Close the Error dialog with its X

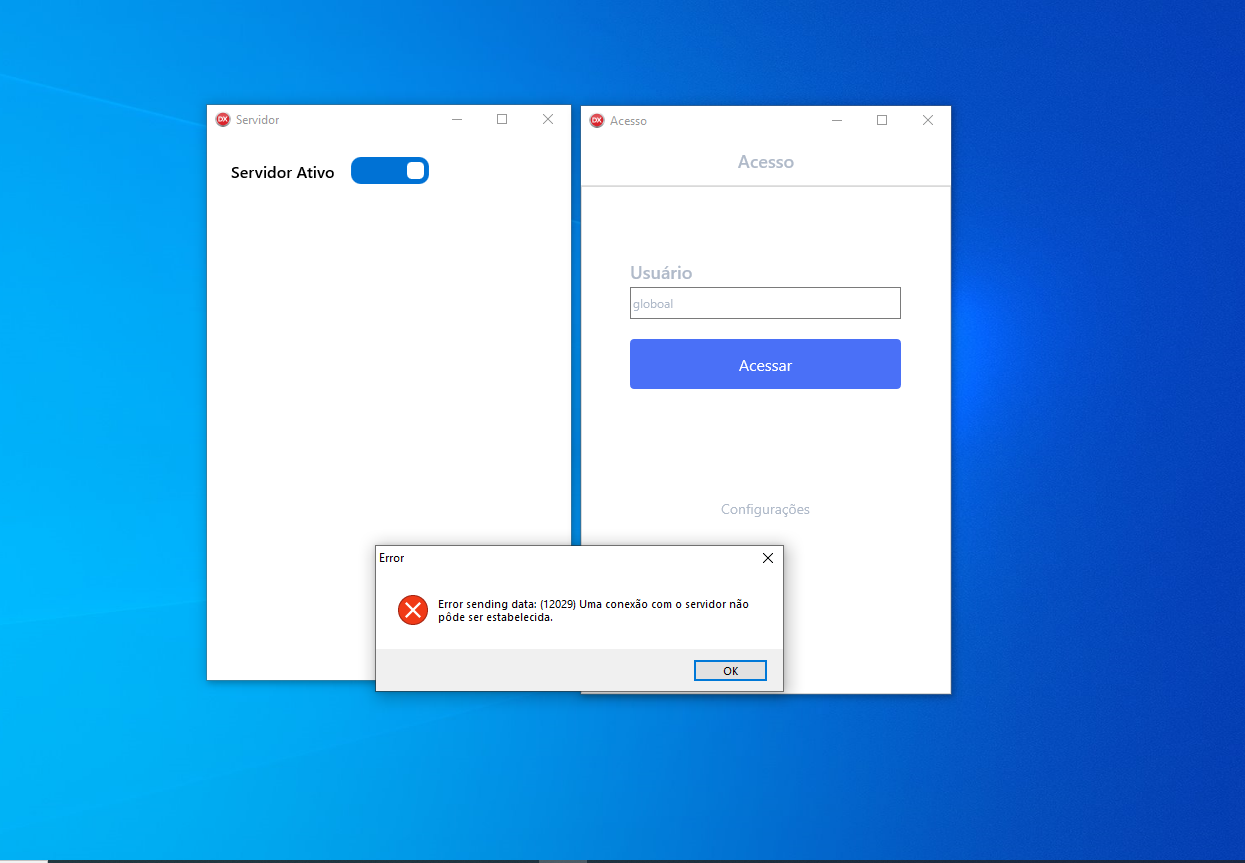coord(768,558)
